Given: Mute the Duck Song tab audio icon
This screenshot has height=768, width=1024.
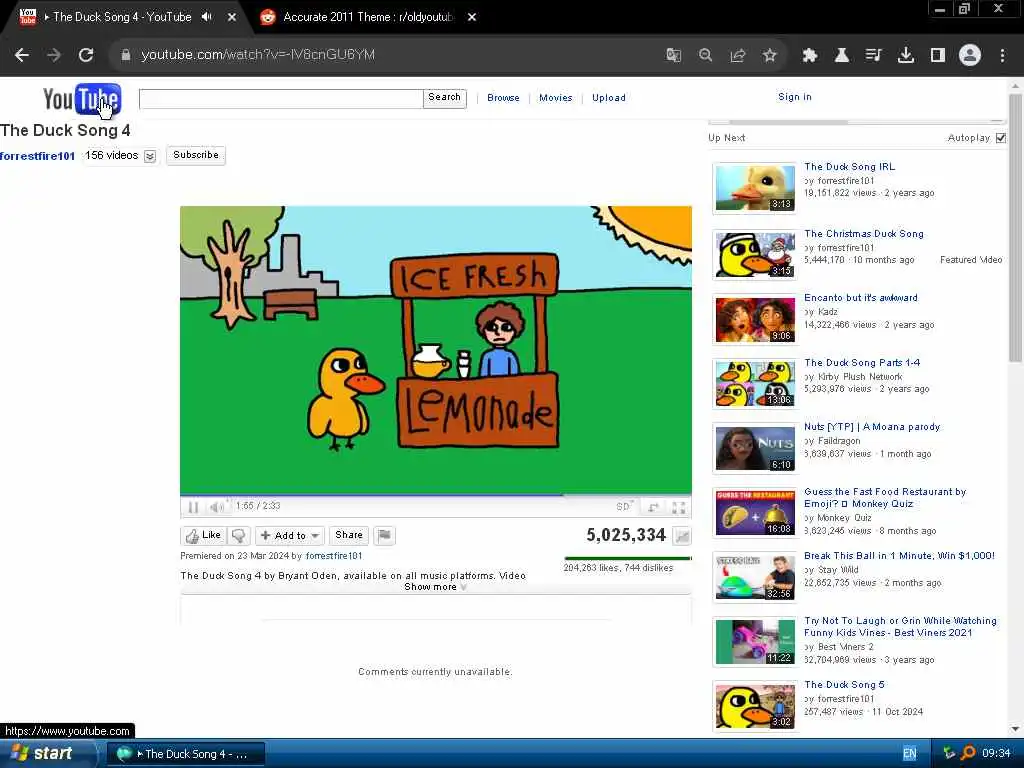Looking at the screenshot, I should coord(206,17).
